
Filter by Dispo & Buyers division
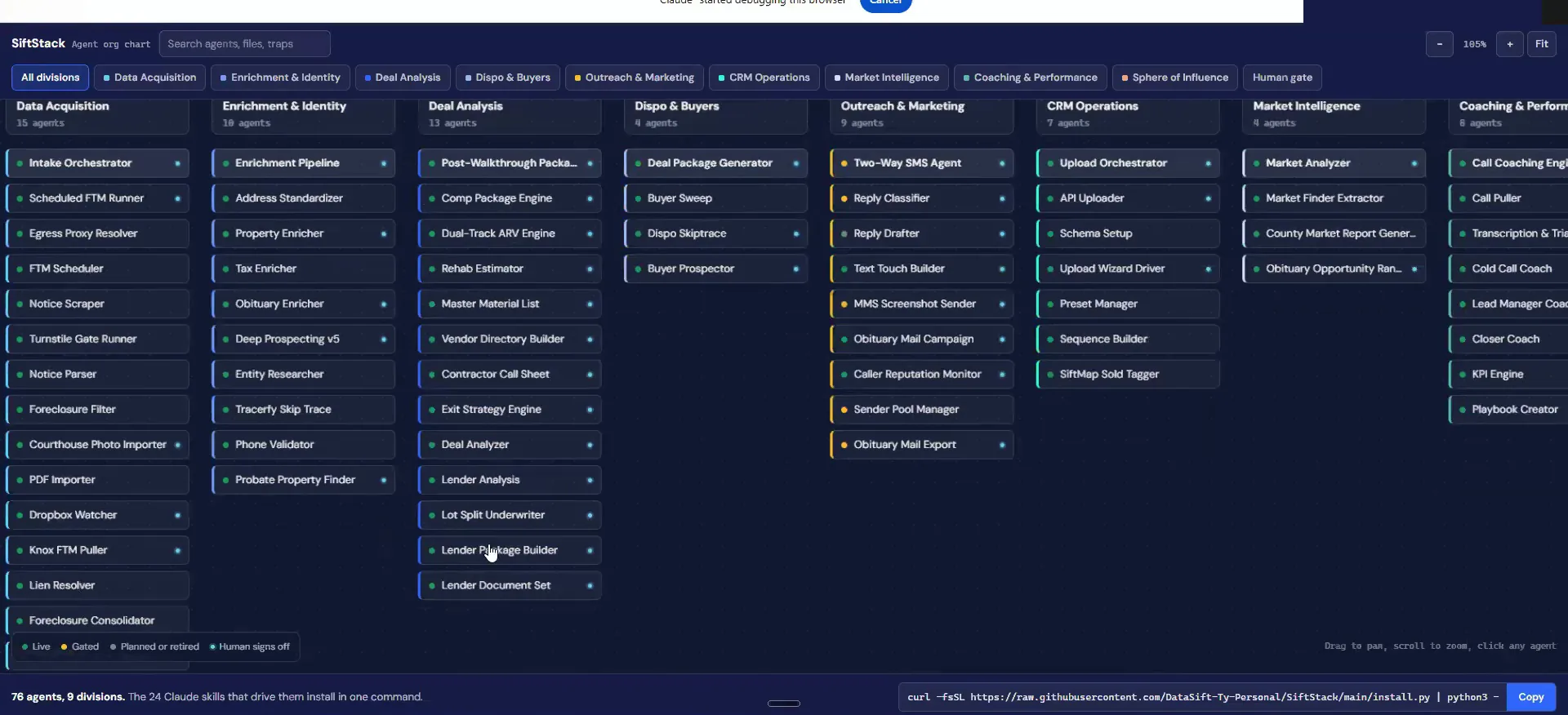point(508,78)
